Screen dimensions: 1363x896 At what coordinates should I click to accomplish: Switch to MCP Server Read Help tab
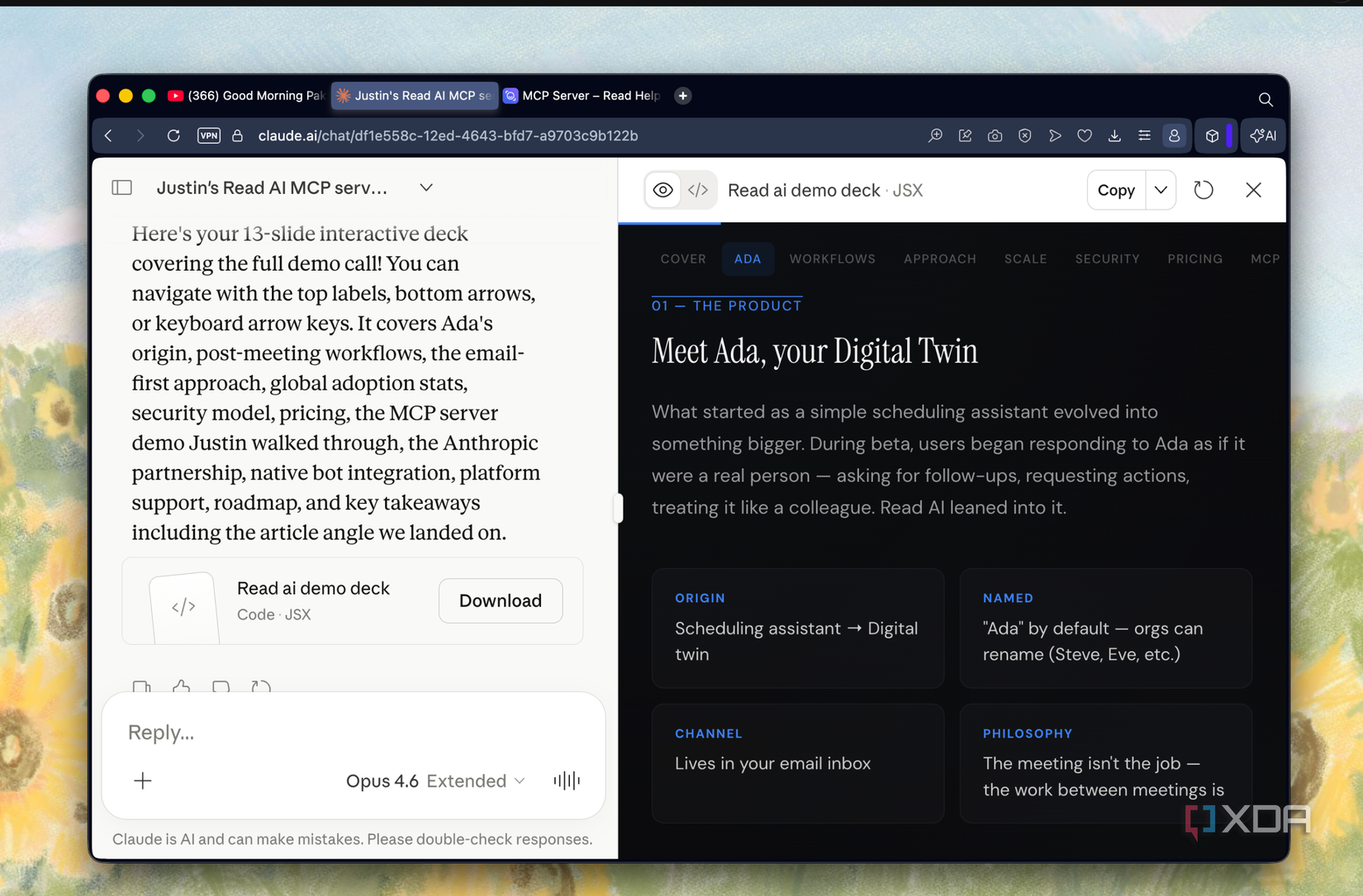click(582, 96)
